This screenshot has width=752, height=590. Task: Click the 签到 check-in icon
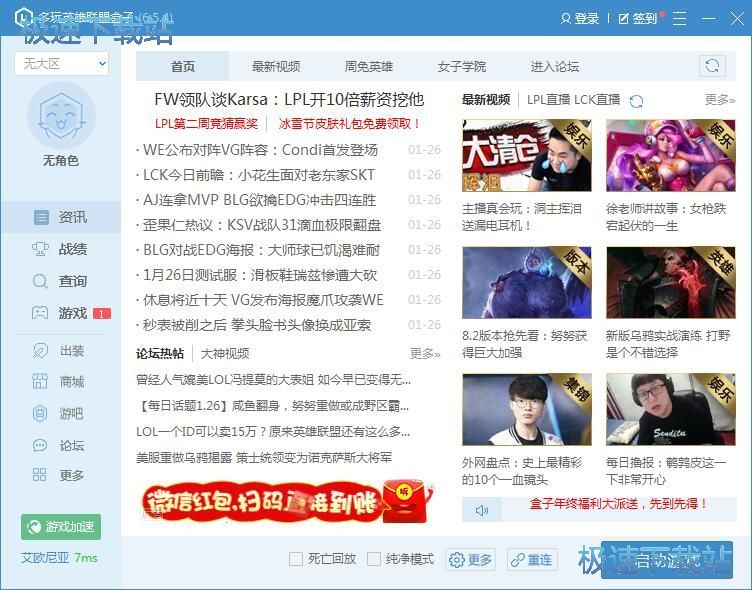click(x=623, y=19)
